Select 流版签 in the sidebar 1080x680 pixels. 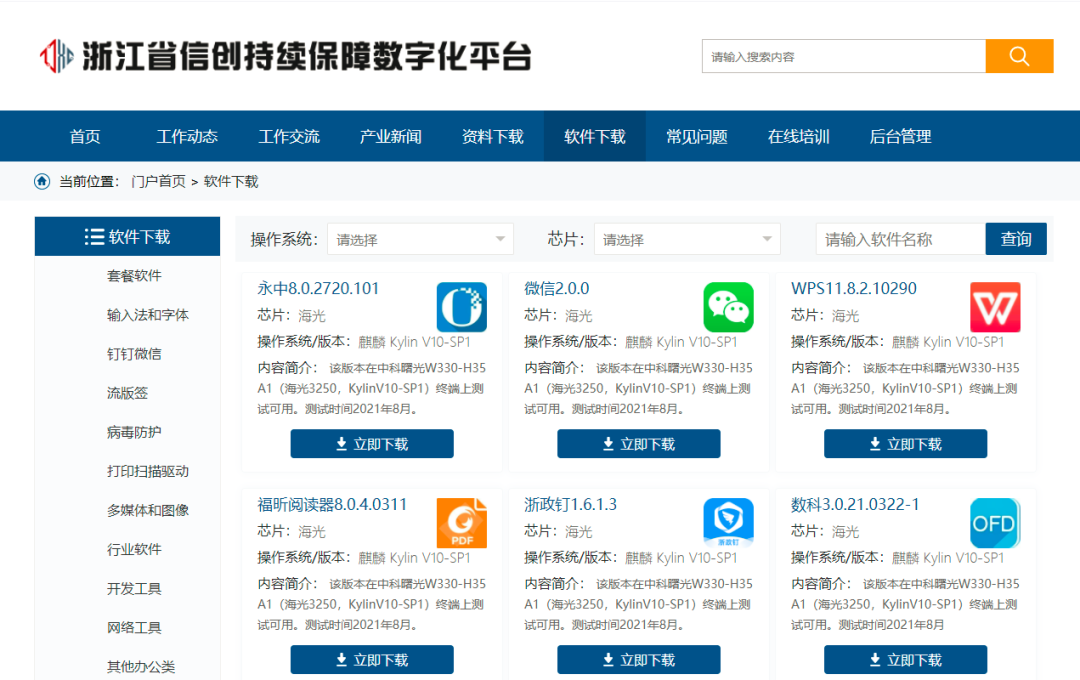[127, 393]
